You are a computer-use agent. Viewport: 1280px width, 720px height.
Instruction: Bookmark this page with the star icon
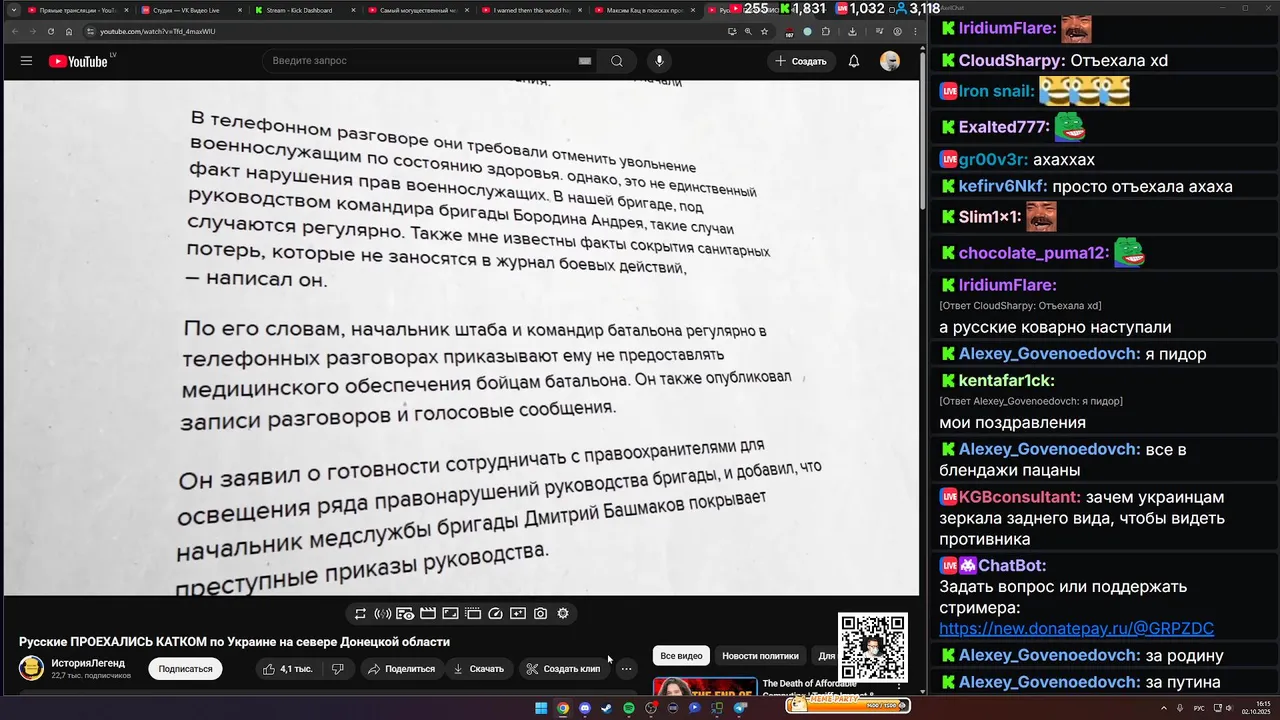tap(764, 31)
